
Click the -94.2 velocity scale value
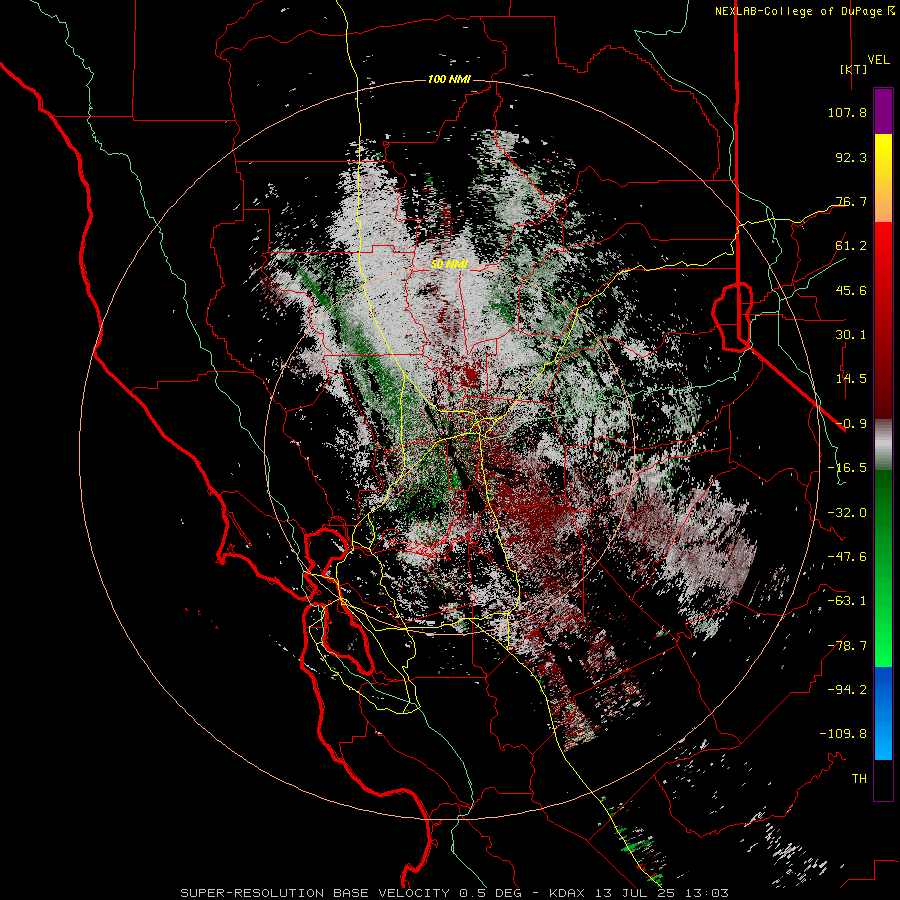[847, 690]
